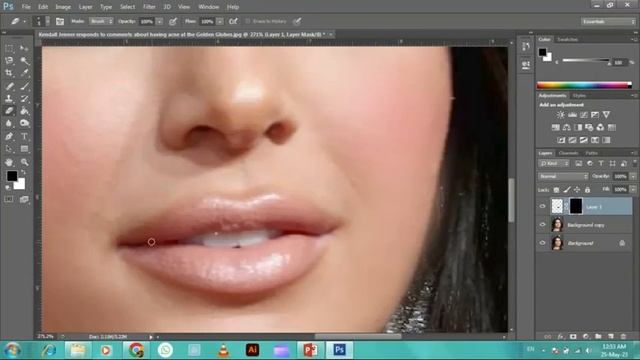Image resolution: width=640 pixels, height=360 pixels.
Task: Hide the Background copy layer
Action: [542, 224]
